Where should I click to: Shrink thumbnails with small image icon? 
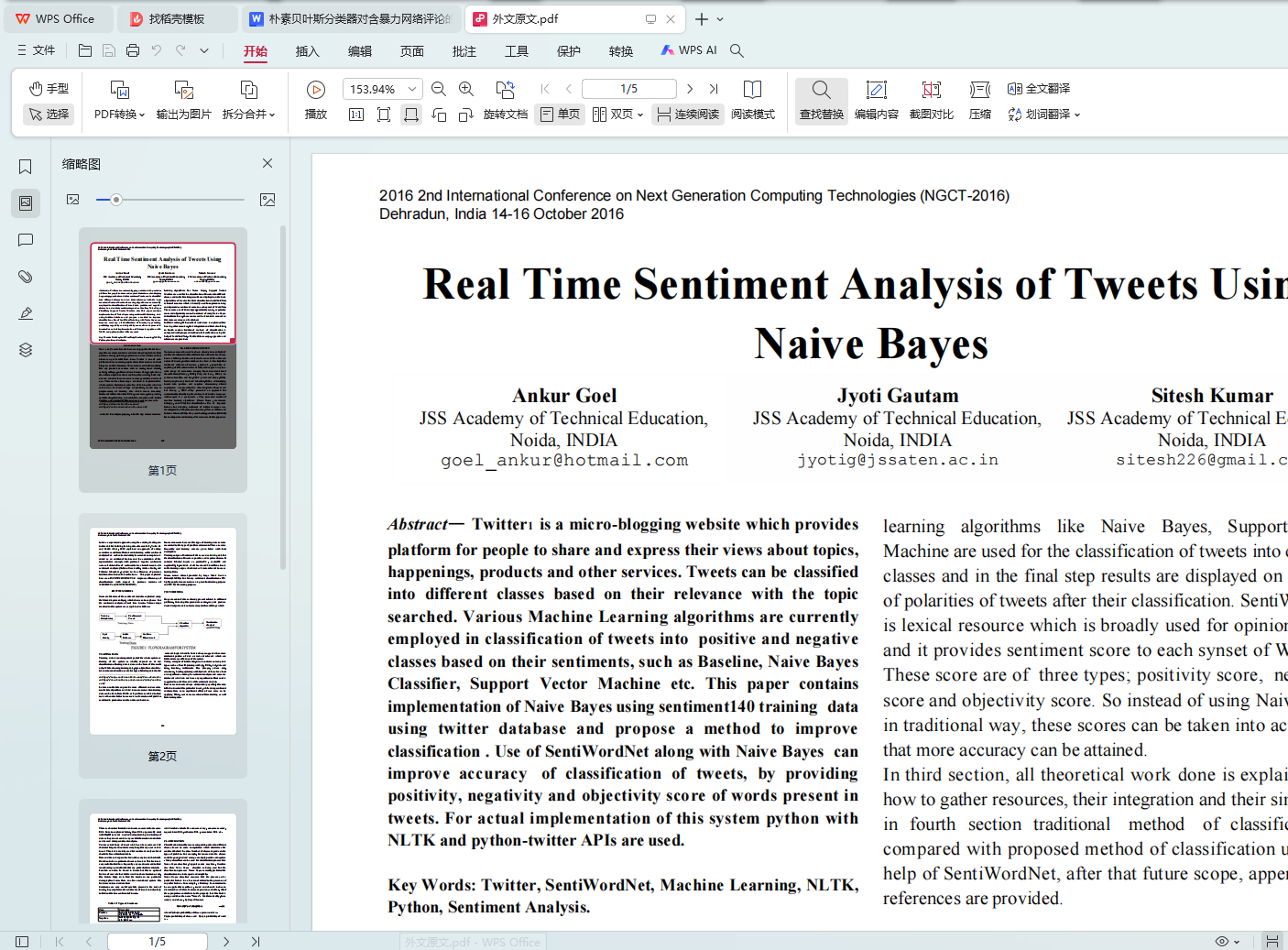click(x=73, y=200)
